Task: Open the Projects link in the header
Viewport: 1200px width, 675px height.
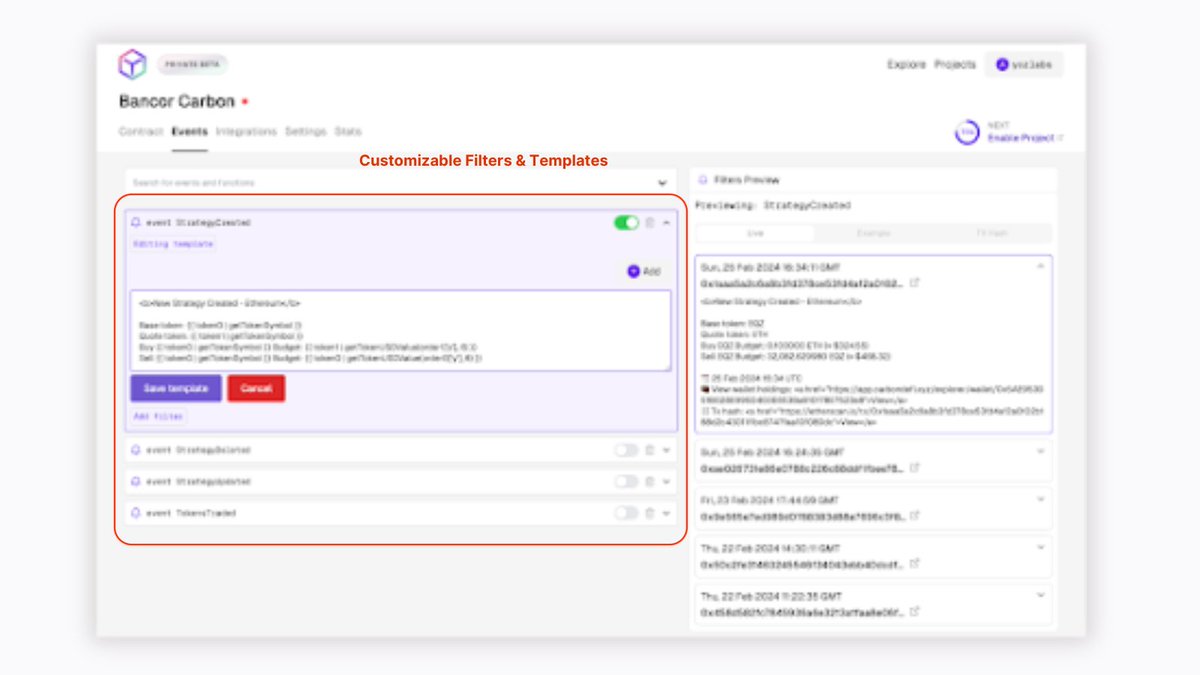Action: tap(955, 64)
